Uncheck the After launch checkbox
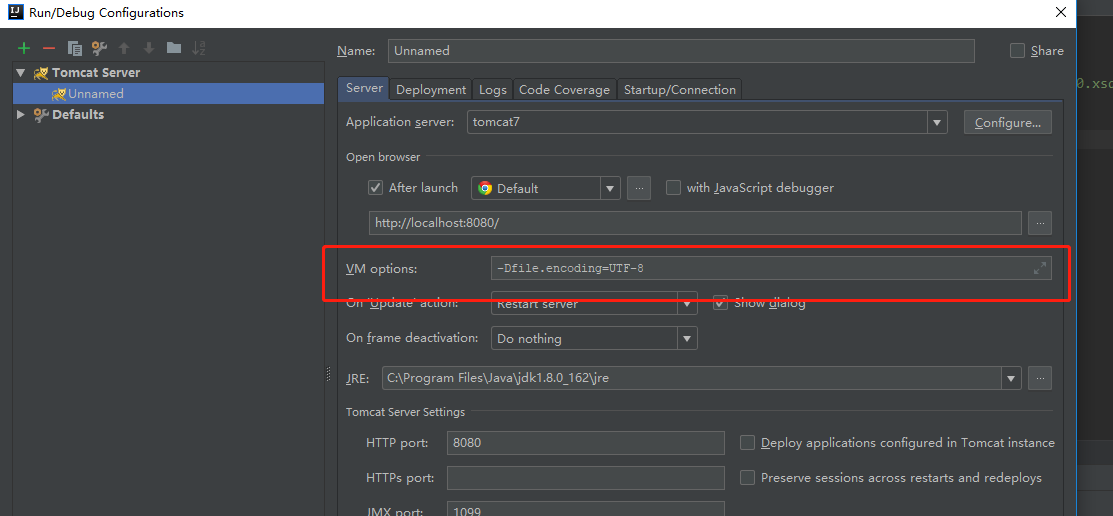The image size is (1113, 516). (376, 188)
